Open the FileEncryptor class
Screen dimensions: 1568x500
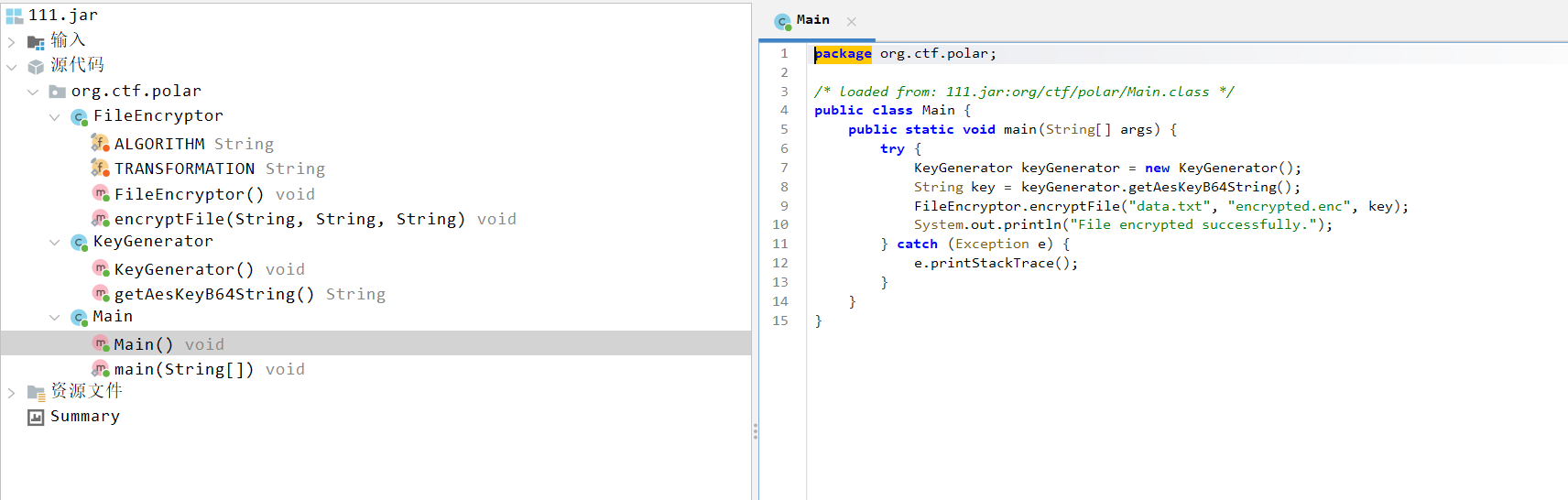(x=158, y=115)
